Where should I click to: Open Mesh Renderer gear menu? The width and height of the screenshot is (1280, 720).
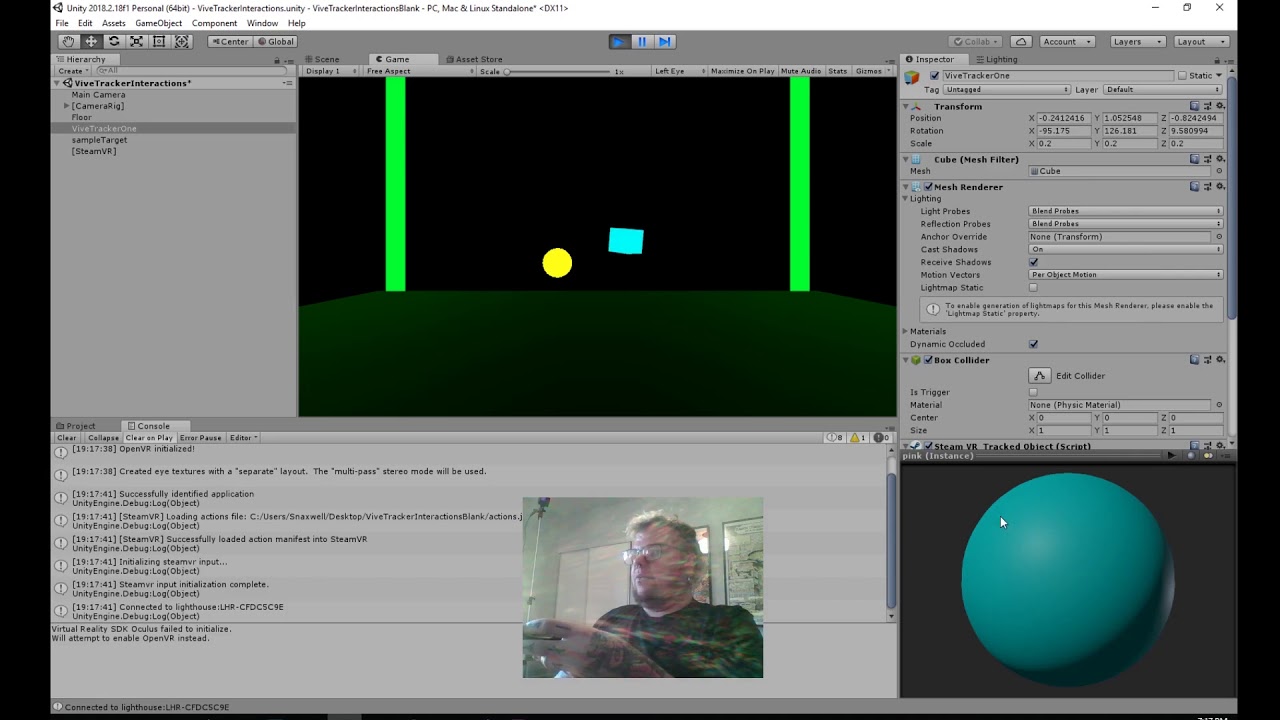tap(1219, 186)
